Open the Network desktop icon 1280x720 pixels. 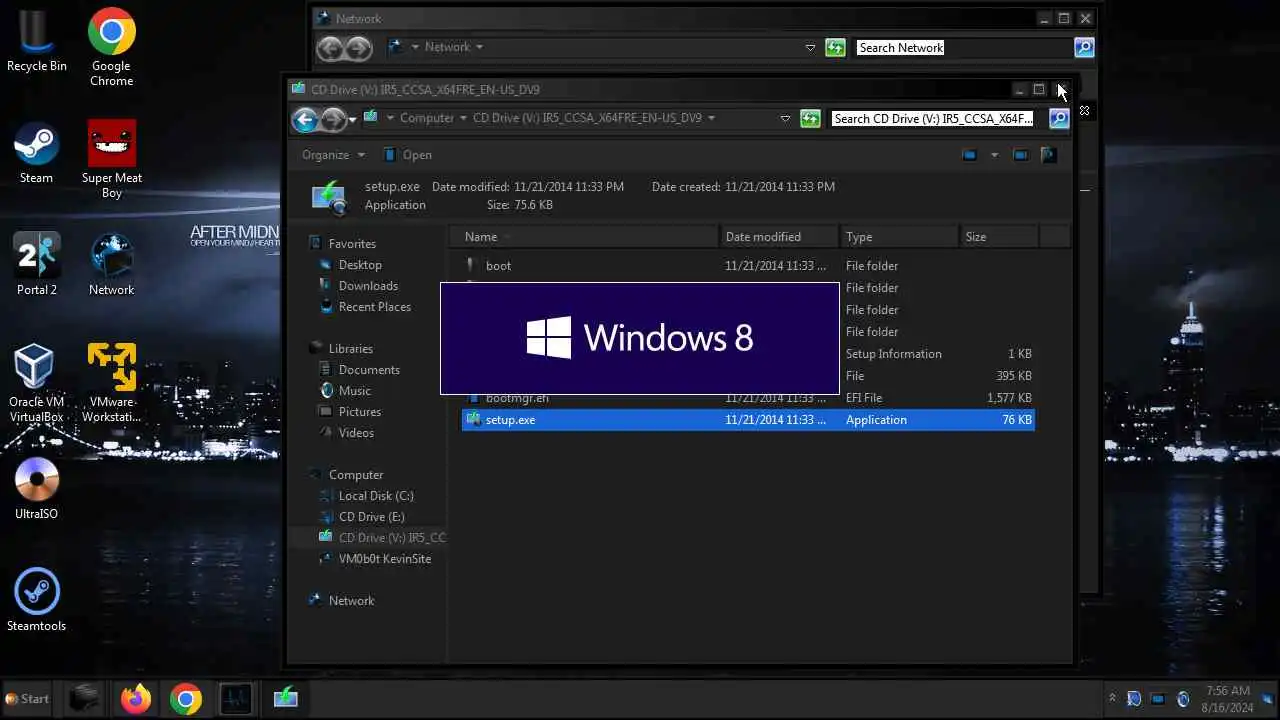tap(111, 265)
